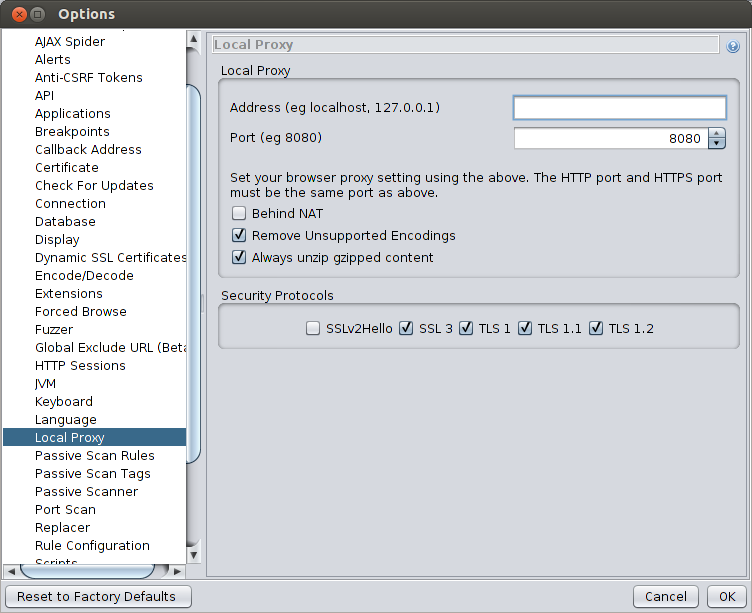Toggle Always unzip gzipped content
Screen dimensions: 752x613
pos(239,257)
